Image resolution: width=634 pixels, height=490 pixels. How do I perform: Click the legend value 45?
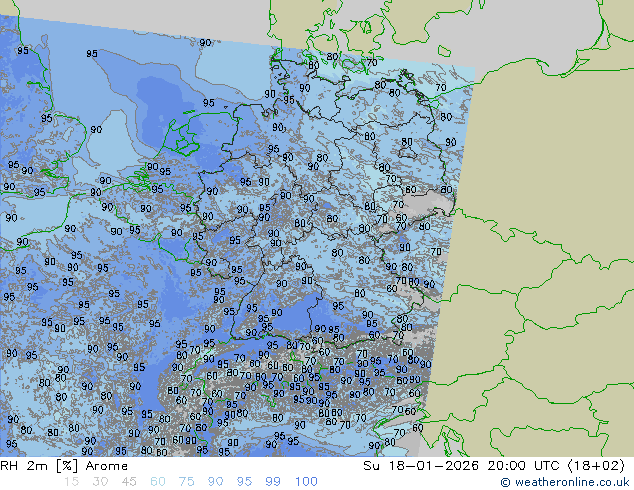tap(129, 482)
